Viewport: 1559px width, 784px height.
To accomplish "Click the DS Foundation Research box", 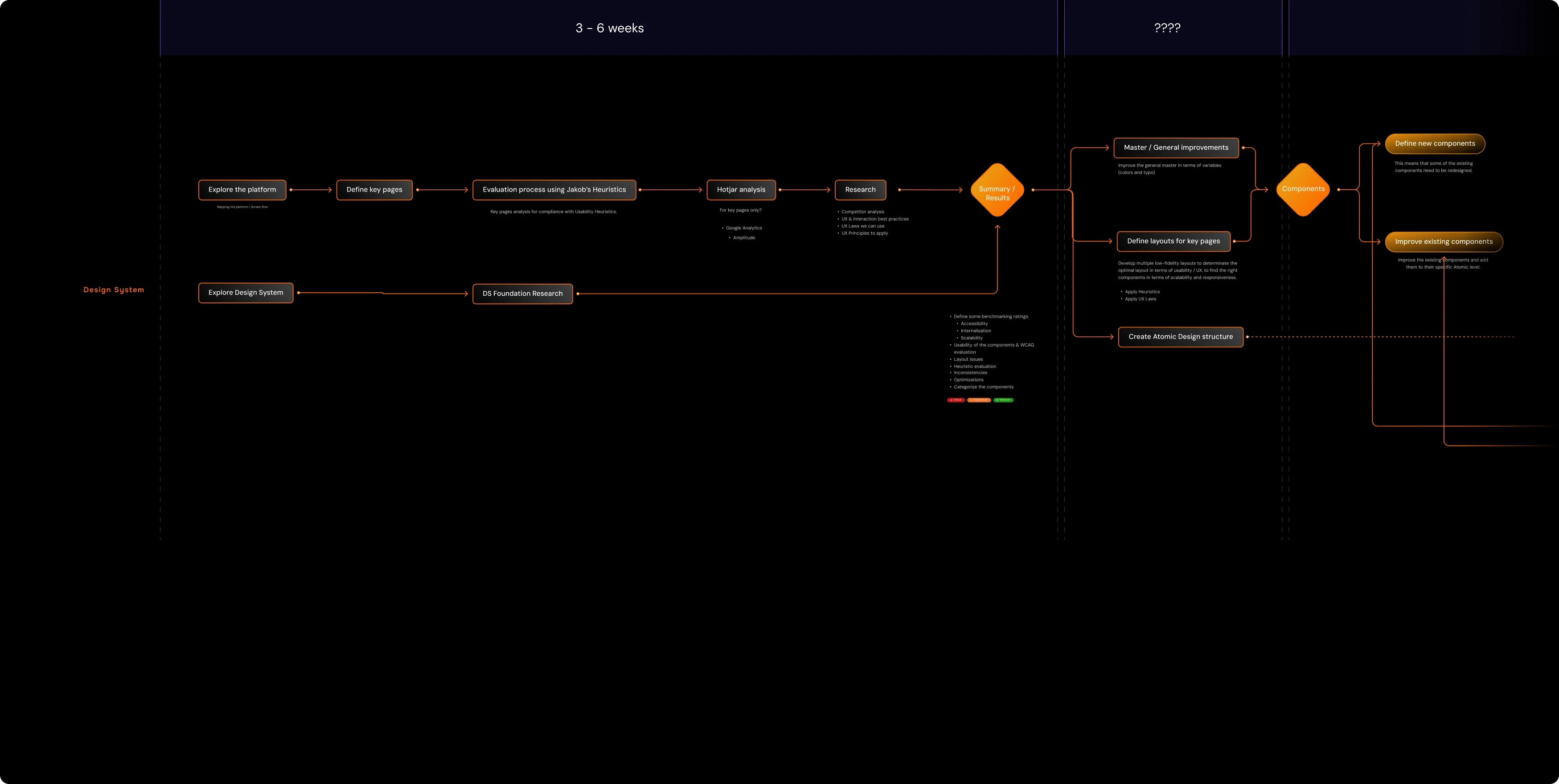I will click(x=522, y=294).
